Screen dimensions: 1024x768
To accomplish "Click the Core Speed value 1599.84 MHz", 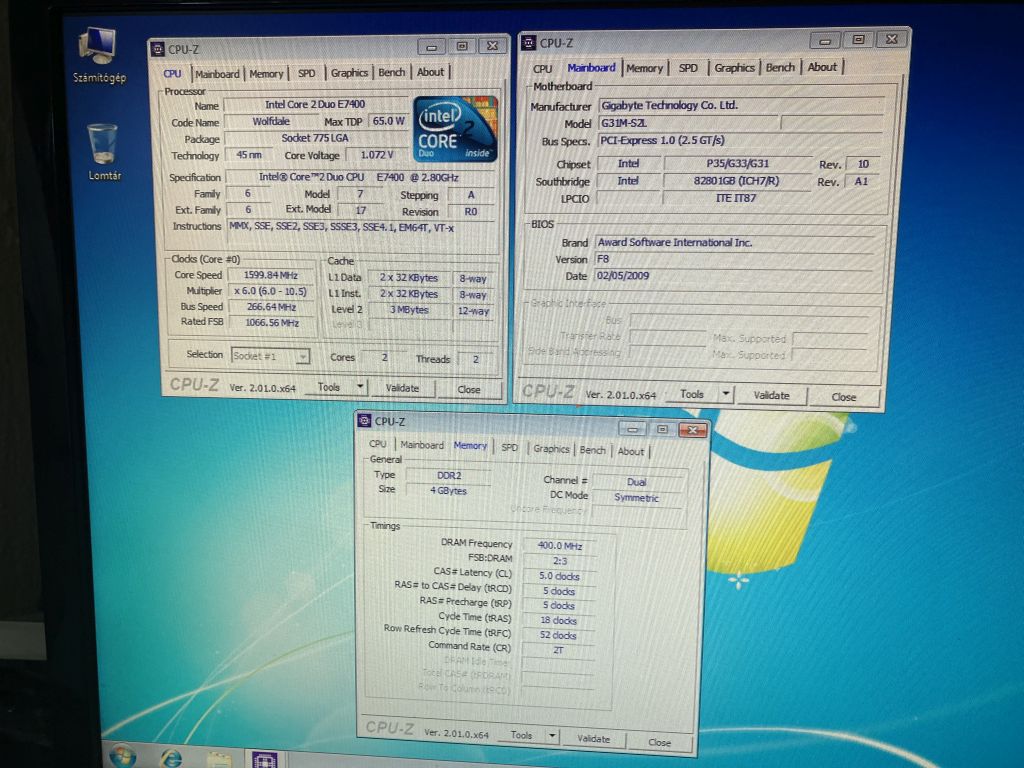I will (x=271, y=275).
